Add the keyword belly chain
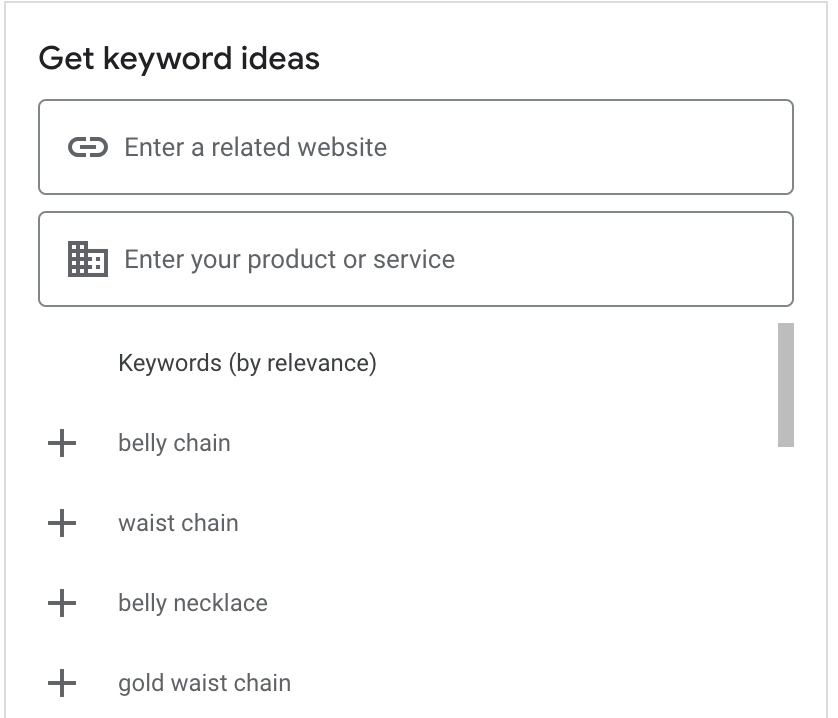This screenshot has height=718, width=838. (x=62, y=442)
